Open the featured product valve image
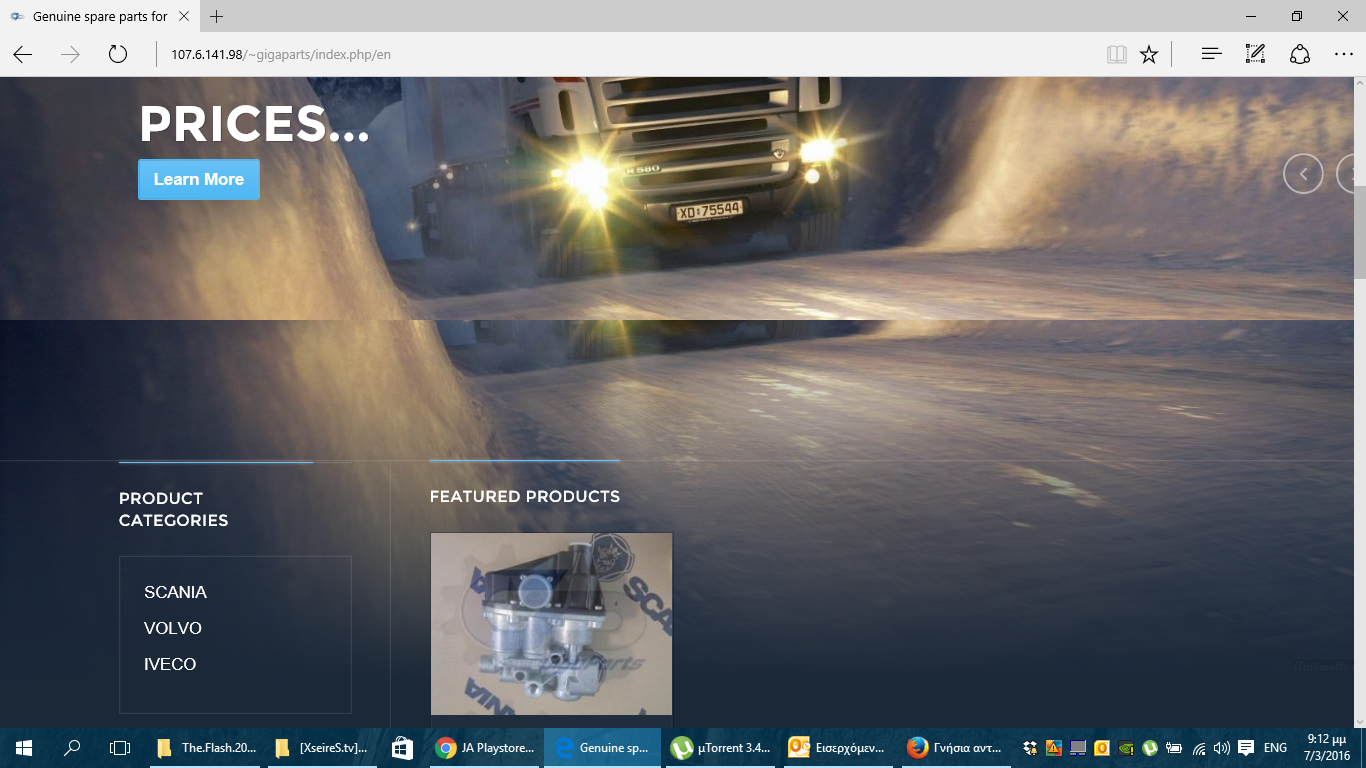 551,624
